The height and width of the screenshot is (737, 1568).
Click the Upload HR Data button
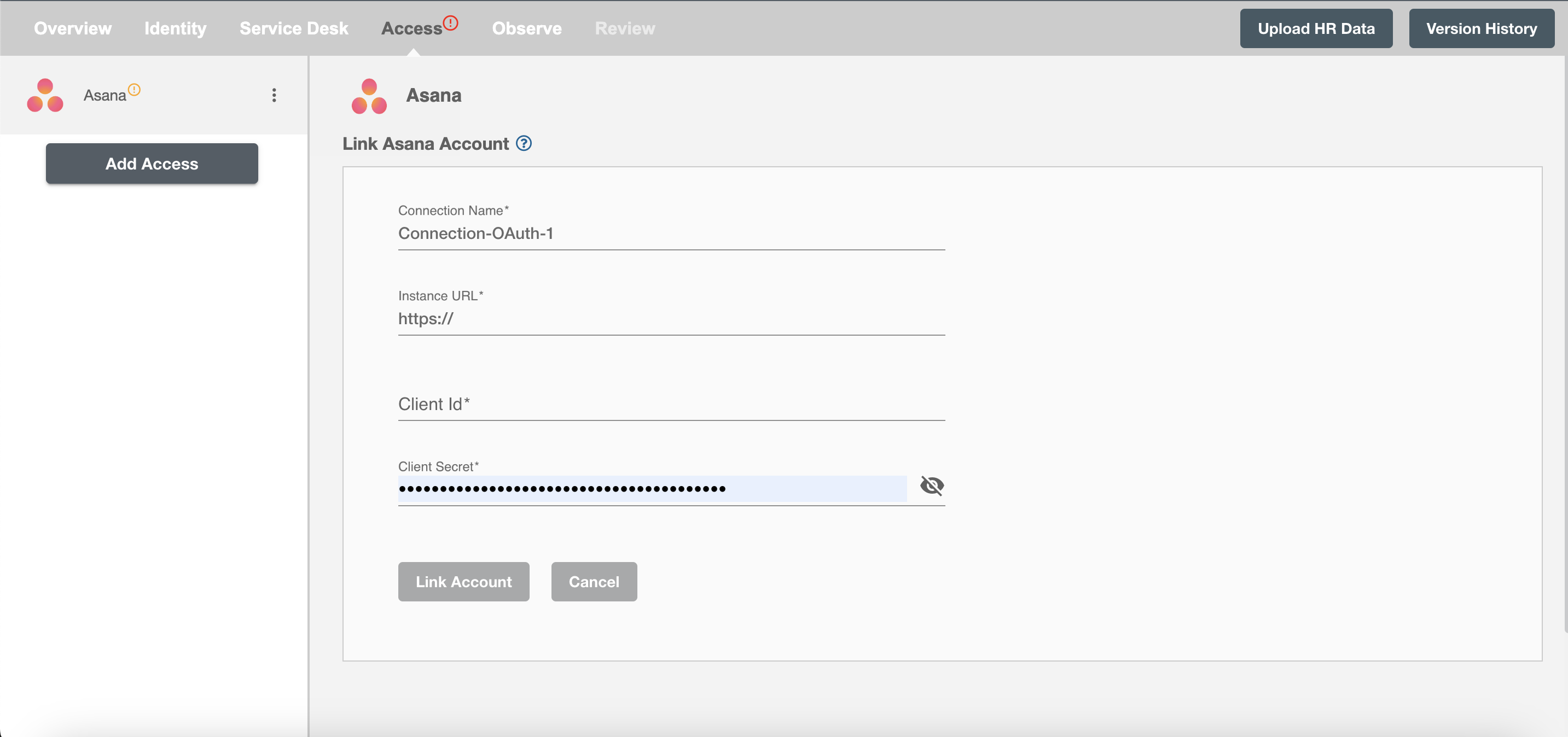point(1316,28)
